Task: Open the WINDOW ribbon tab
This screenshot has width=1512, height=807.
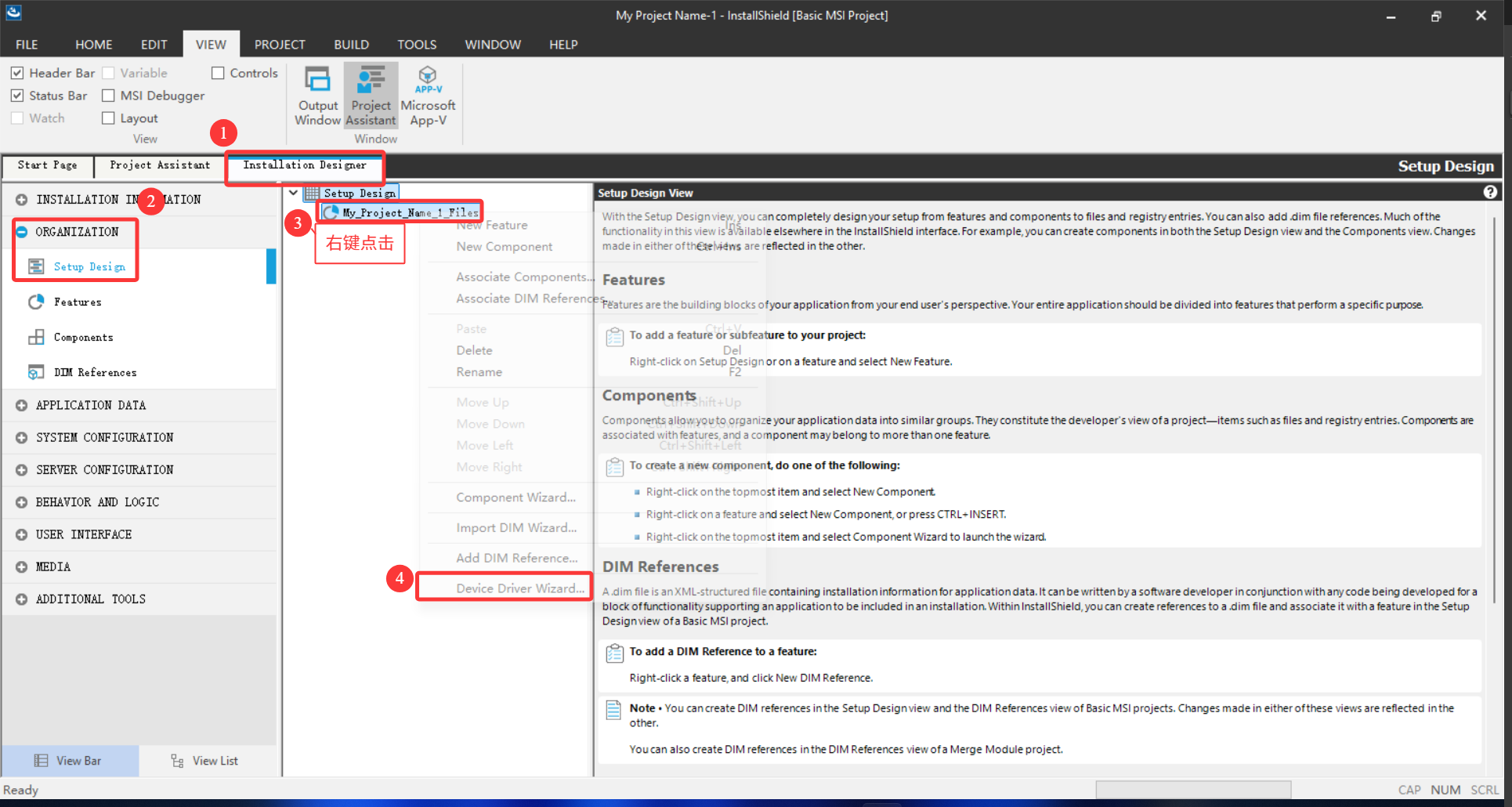Action: (493, 45)
